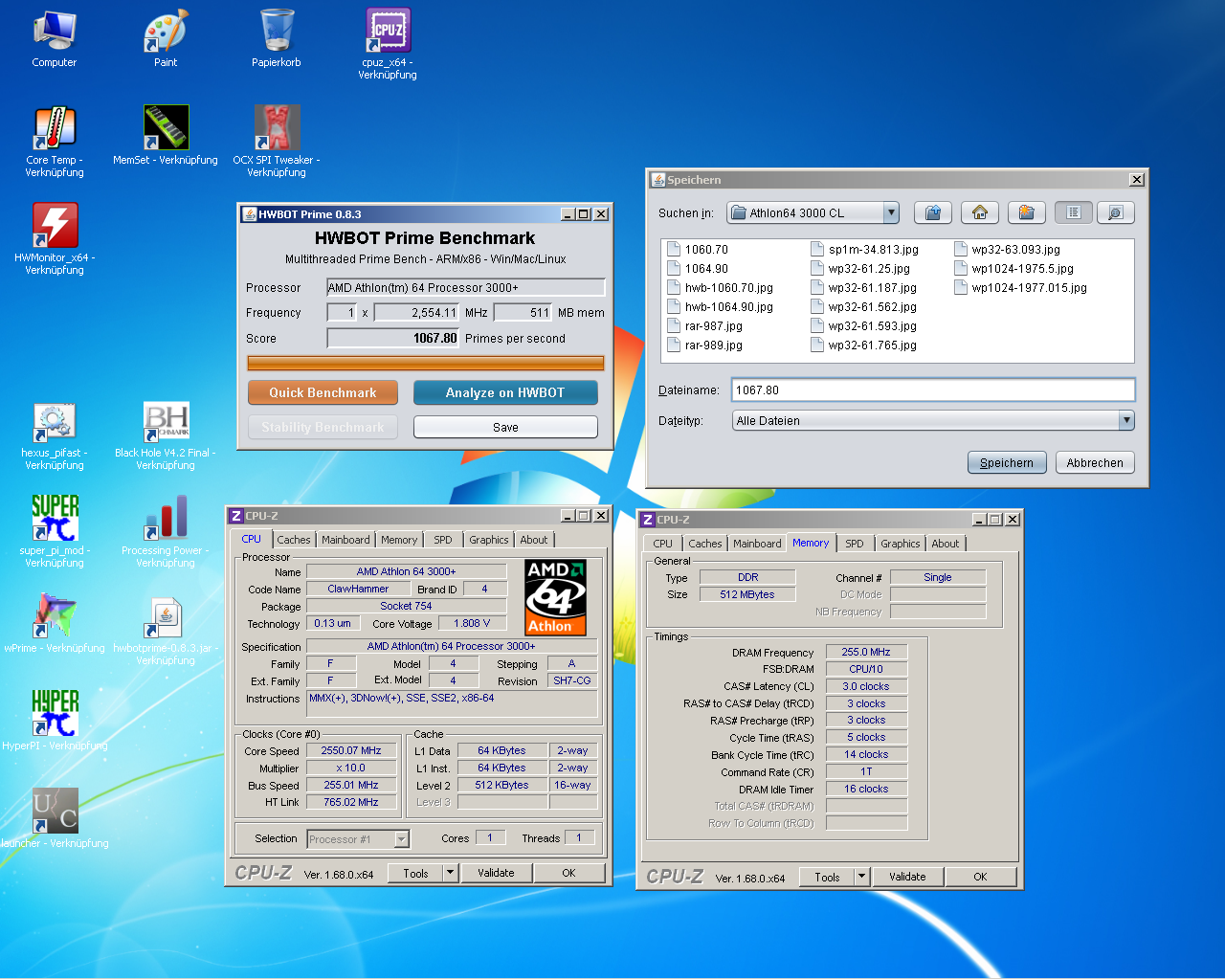1225x980 pixels.
Task: Click Abbrechen to cancel saving
Action: [x=1095, y=462]
